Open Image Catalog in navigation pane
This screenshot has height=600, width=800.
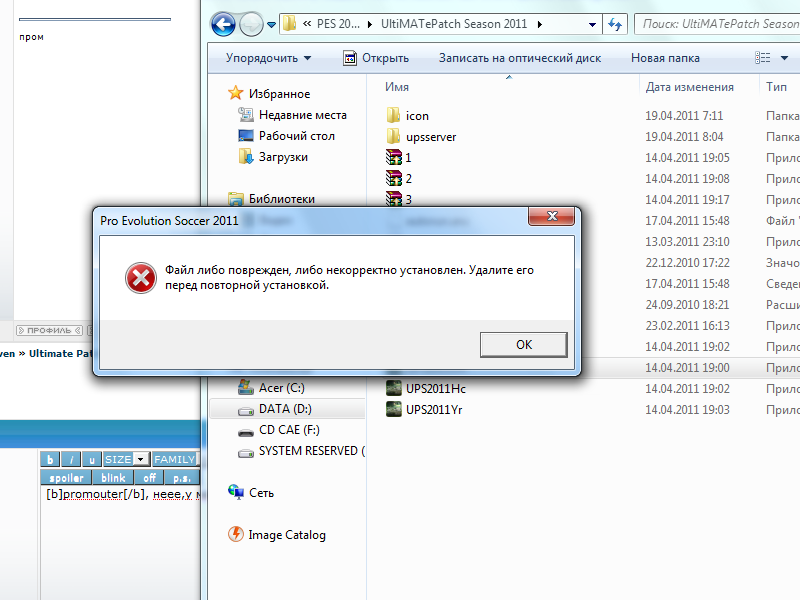coord(286,535)
